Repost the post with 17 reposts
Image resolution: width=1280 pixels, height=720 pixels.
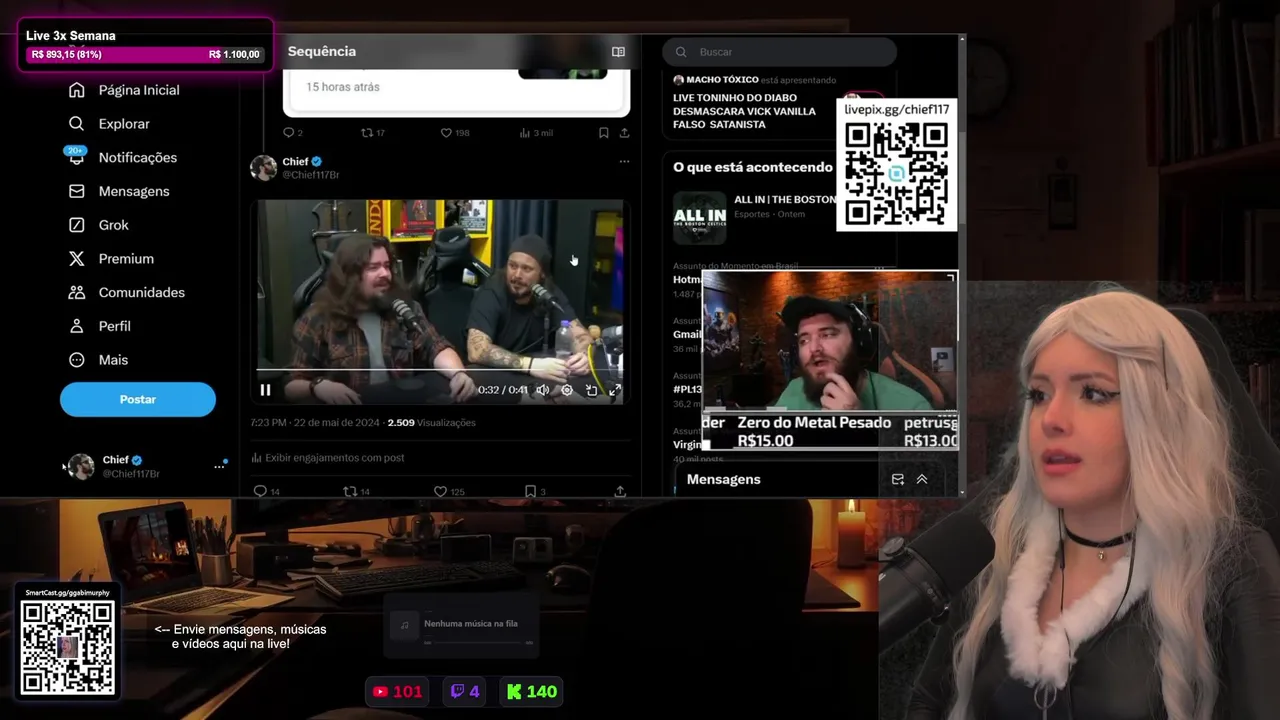[x=367, y=133]
